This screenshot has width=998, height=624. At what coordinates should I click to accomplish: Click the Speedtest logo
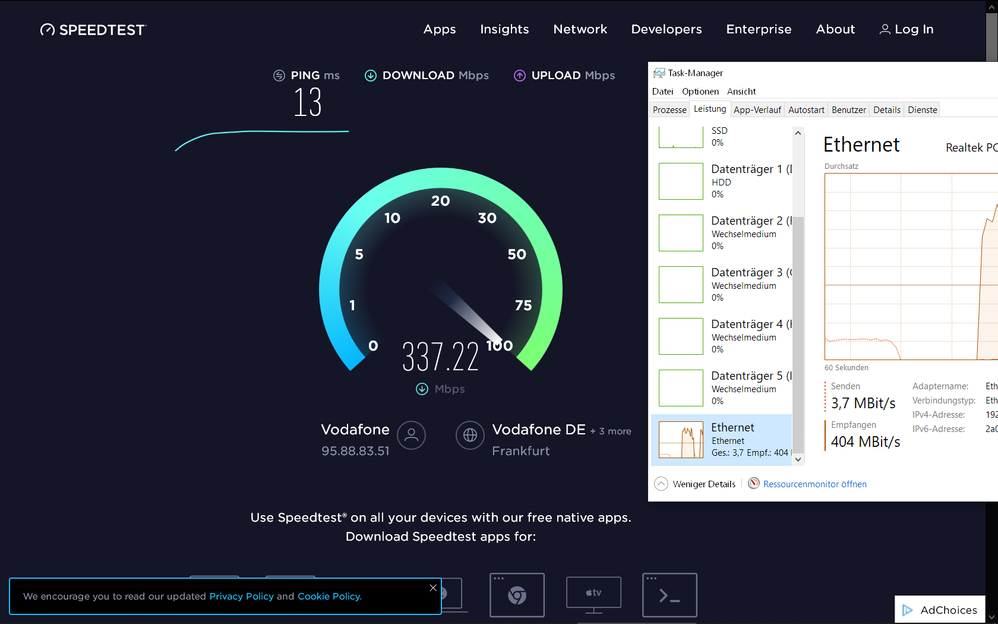coord(93,30)
